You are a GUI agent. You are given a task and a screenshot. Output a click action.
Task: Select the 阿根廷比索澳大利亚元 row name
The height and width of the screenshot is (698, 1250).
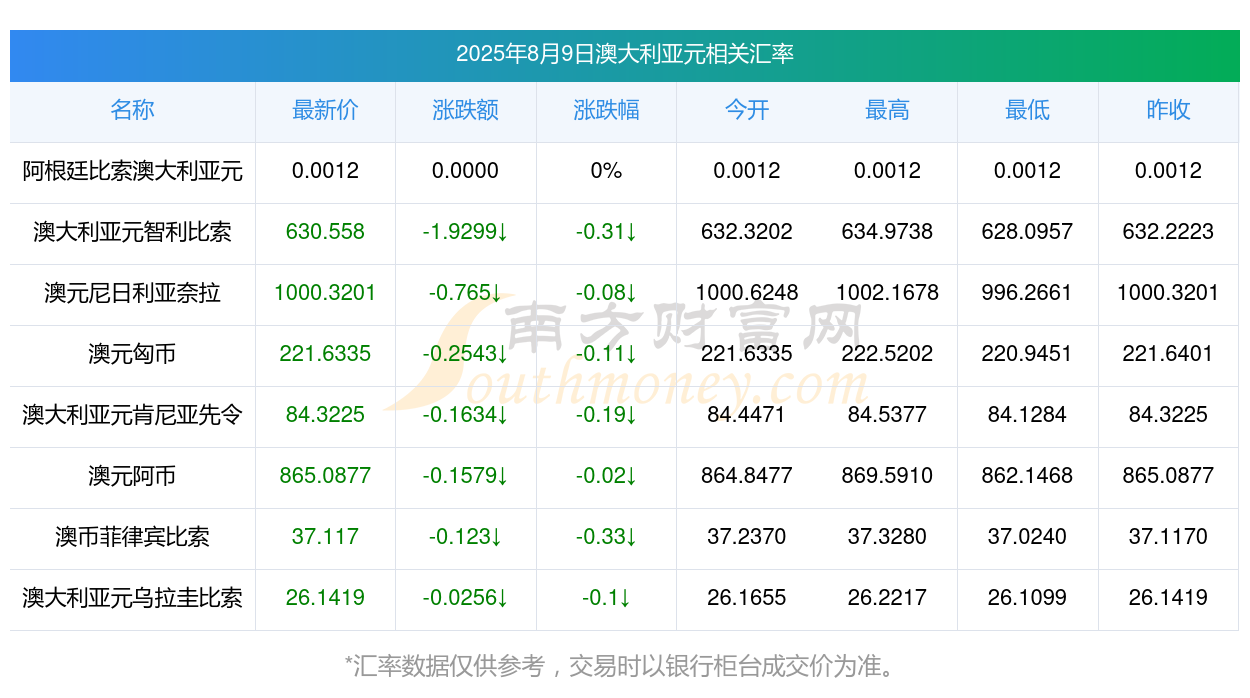click(x=132, y=171)
